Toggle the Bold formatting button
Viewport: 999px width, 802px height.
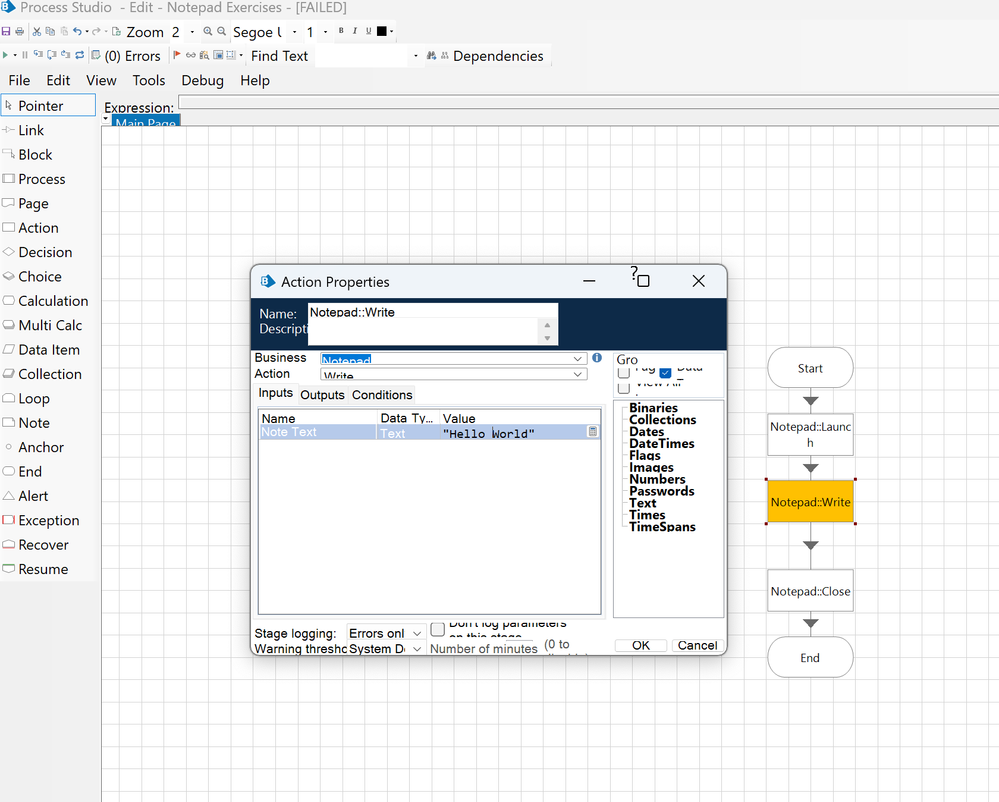(341, 32)
